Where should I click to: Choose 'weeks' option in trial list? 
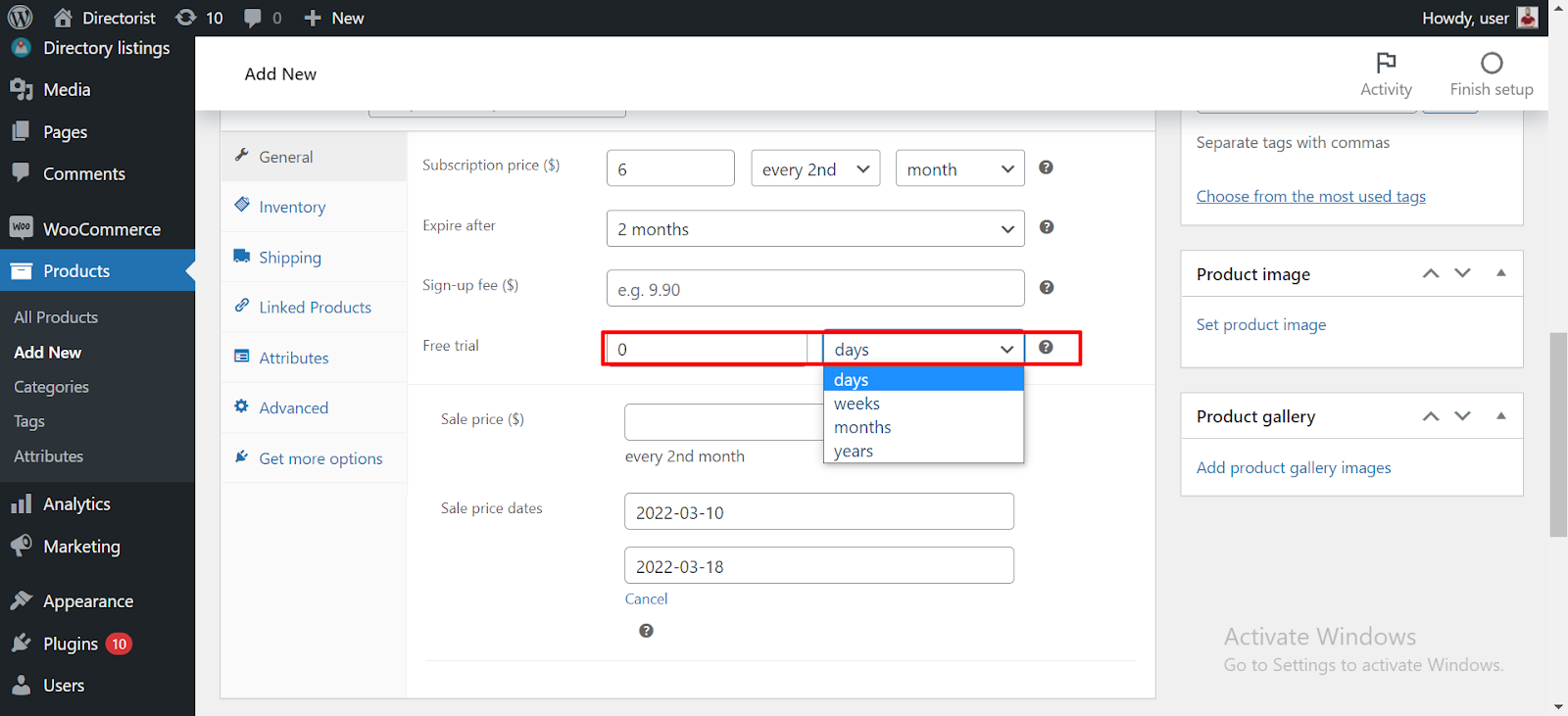923,404
